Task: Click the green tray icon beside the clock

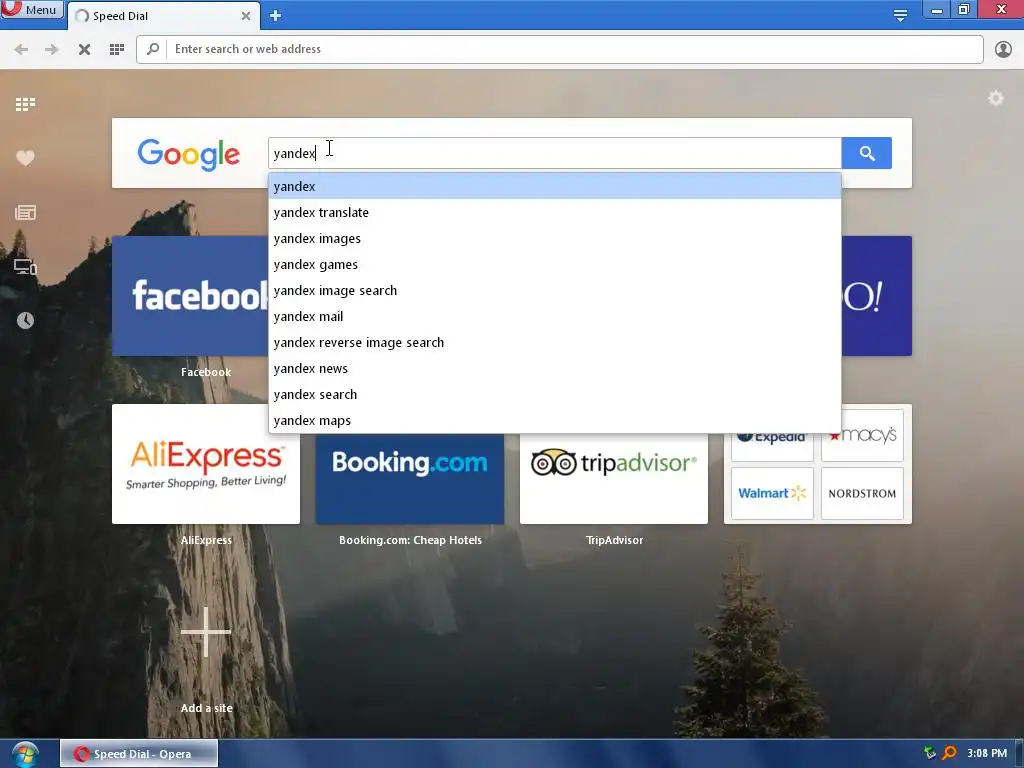Action: (x=929, y=753)
